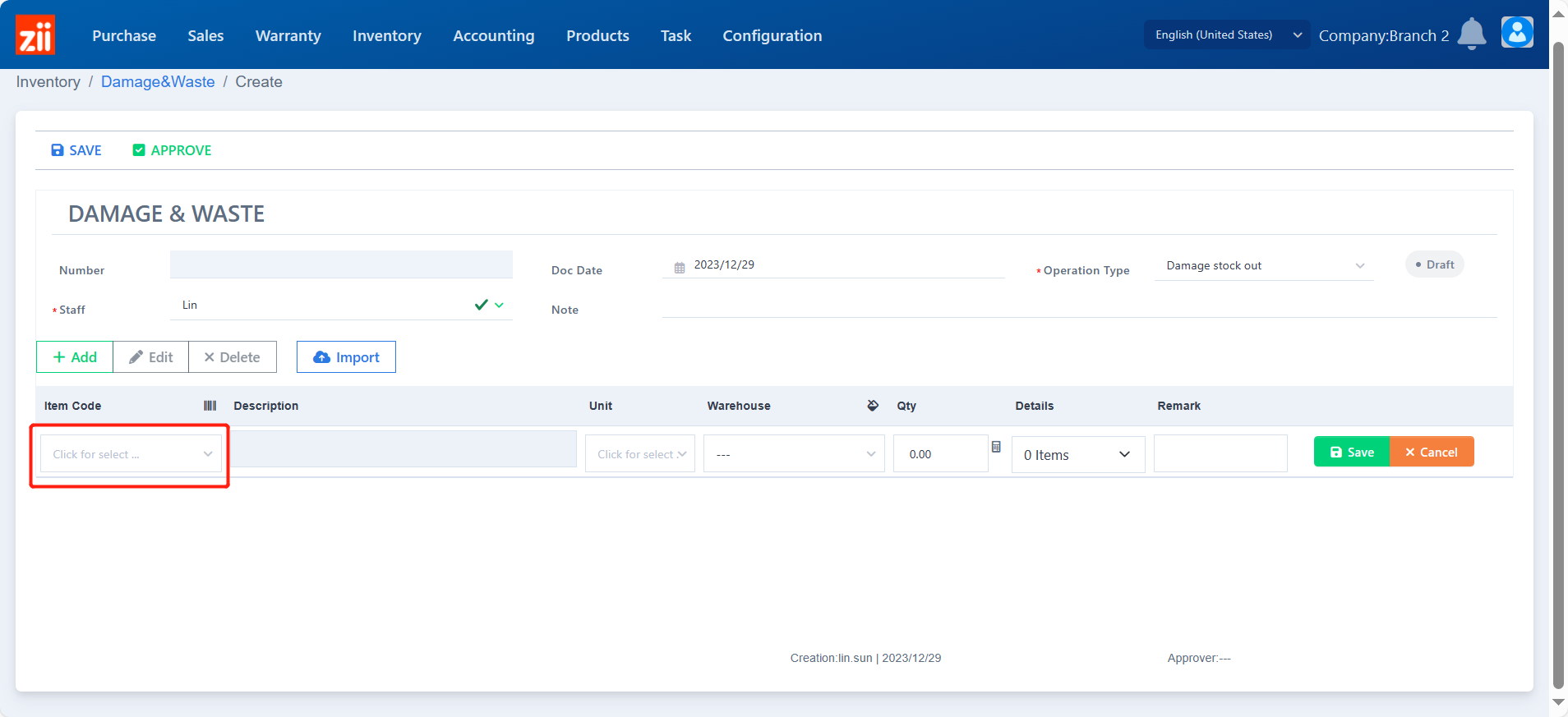Screen dimensions: 1568x717
Task: Go to Damage&Waste breadcrumb link
Action: pos(158,82)
